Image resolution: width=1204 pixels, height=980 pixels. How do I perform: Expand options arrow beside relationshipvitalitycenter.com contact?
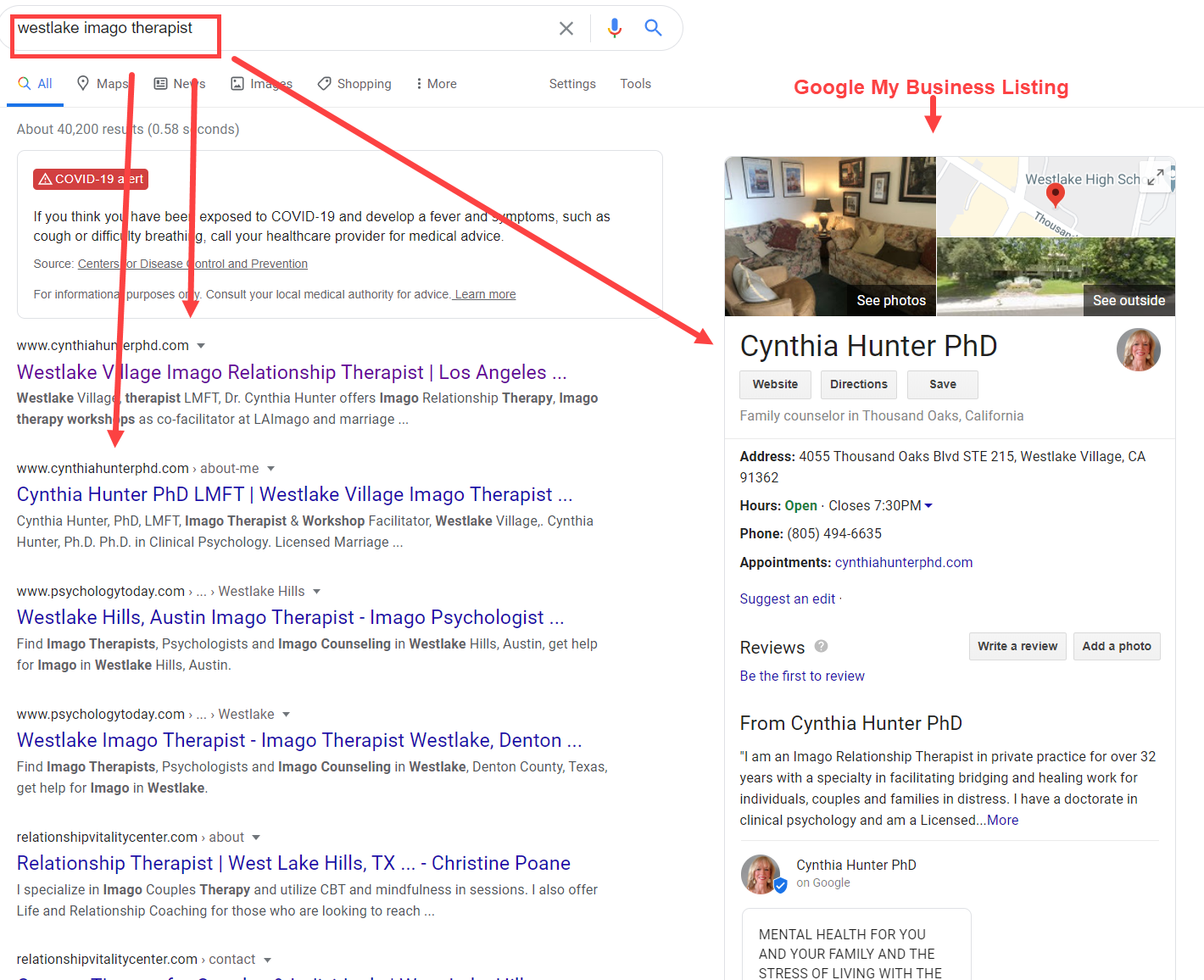(267, 960)
